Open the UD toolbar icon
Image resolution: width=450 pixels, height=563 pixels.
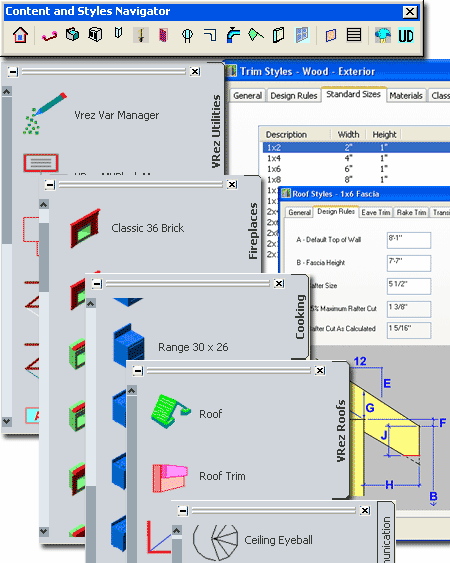point(406,36)
